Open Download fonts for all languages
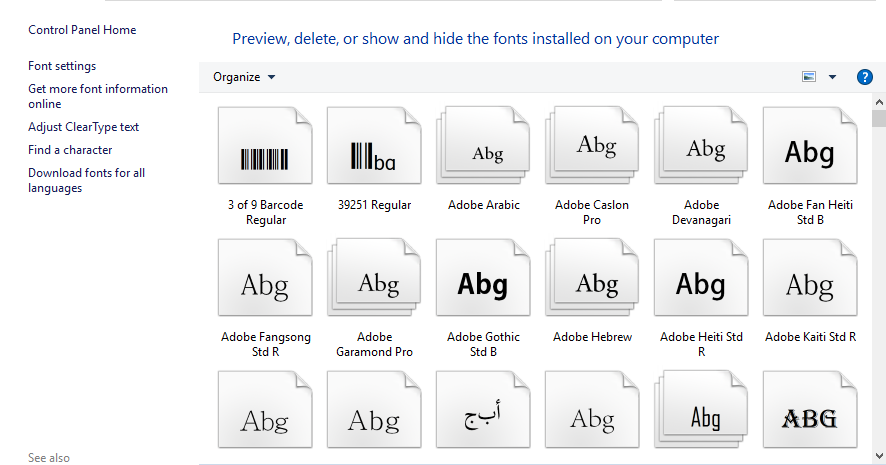Viewport: 886px width, 465px height. tap(86, 181)
